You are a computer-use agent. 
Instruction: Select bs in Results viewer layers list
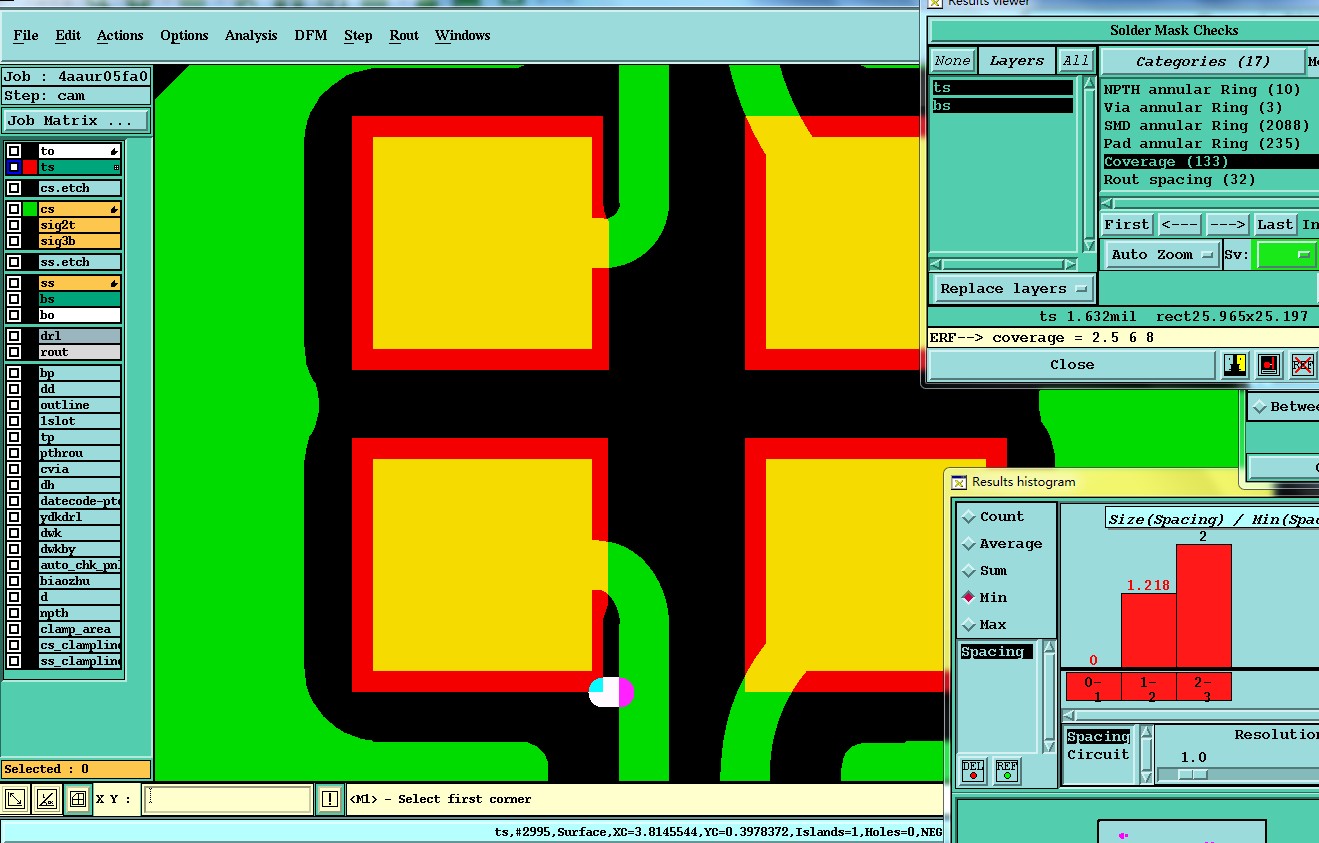coord(1002,105)
